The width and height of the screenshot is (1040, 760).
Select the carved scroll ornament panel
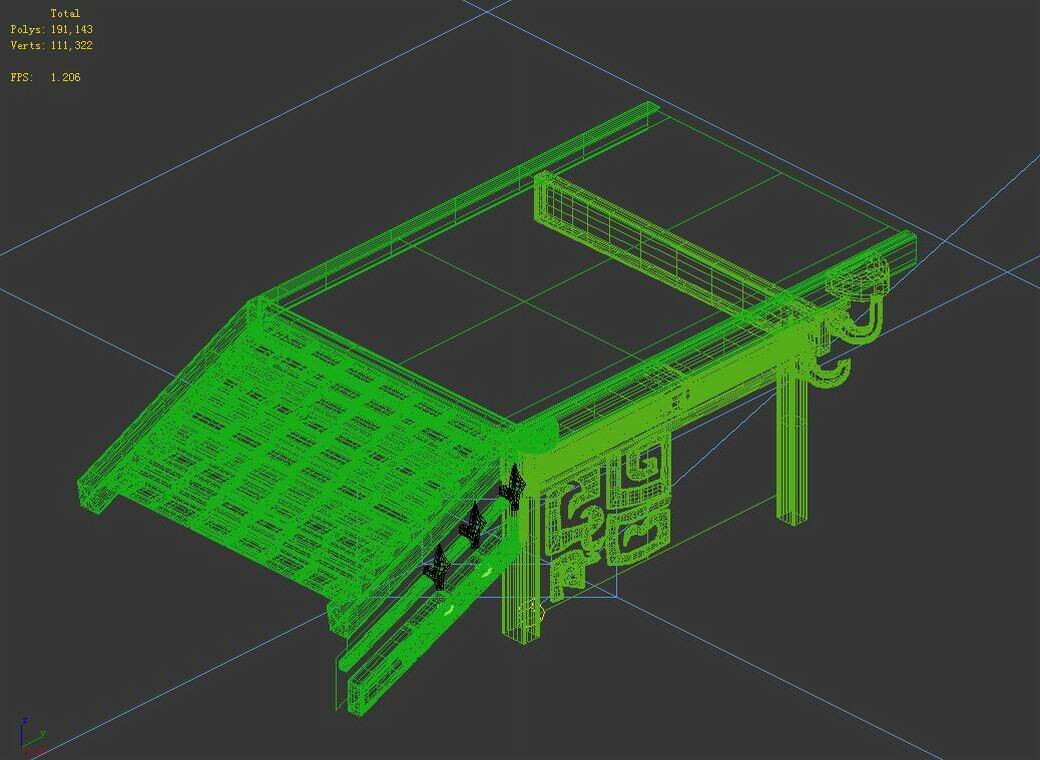pyautogui.click(x=607, y=517)
